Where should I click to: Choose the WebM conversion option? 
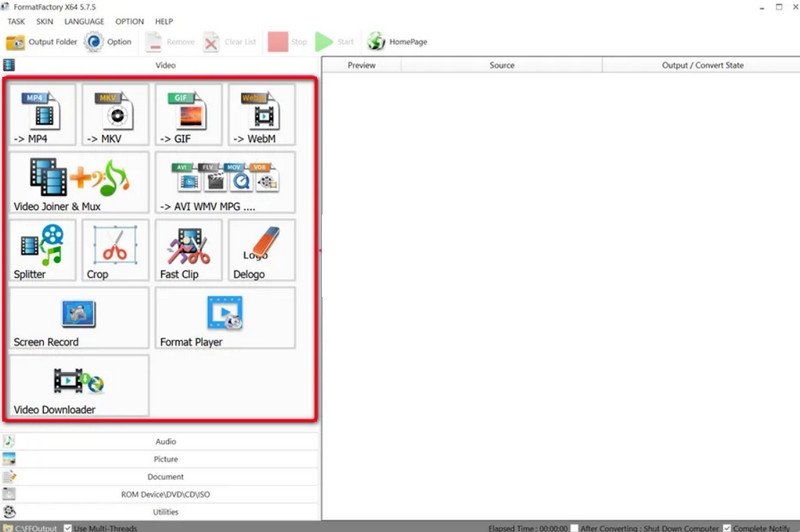pyautogui.click(x=261, y=115)
